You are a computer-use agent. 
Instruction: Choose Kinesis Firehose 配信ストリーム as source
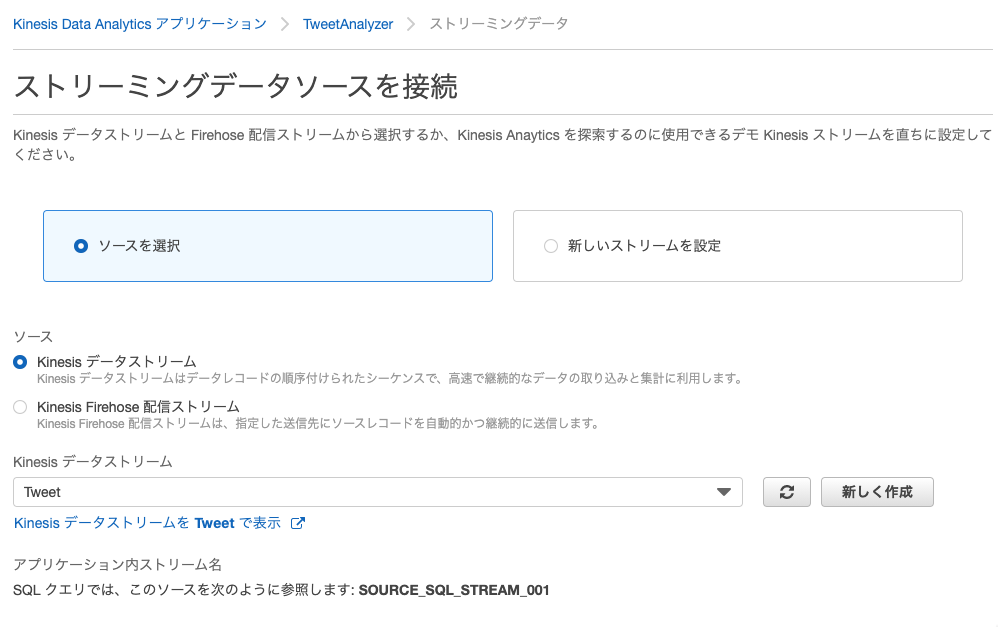point(20,407)
